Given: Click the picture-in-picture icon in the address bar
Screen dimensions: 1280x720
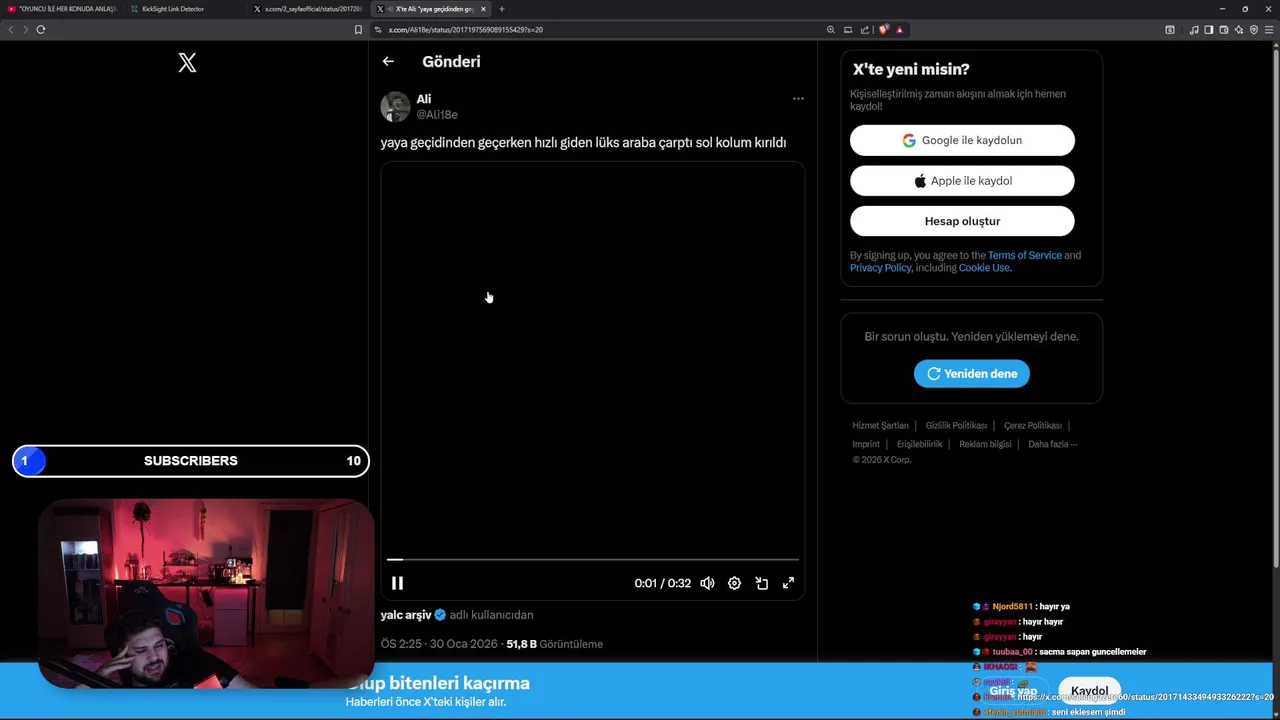Looking at the screenshot, I should (x=848, y=30).
